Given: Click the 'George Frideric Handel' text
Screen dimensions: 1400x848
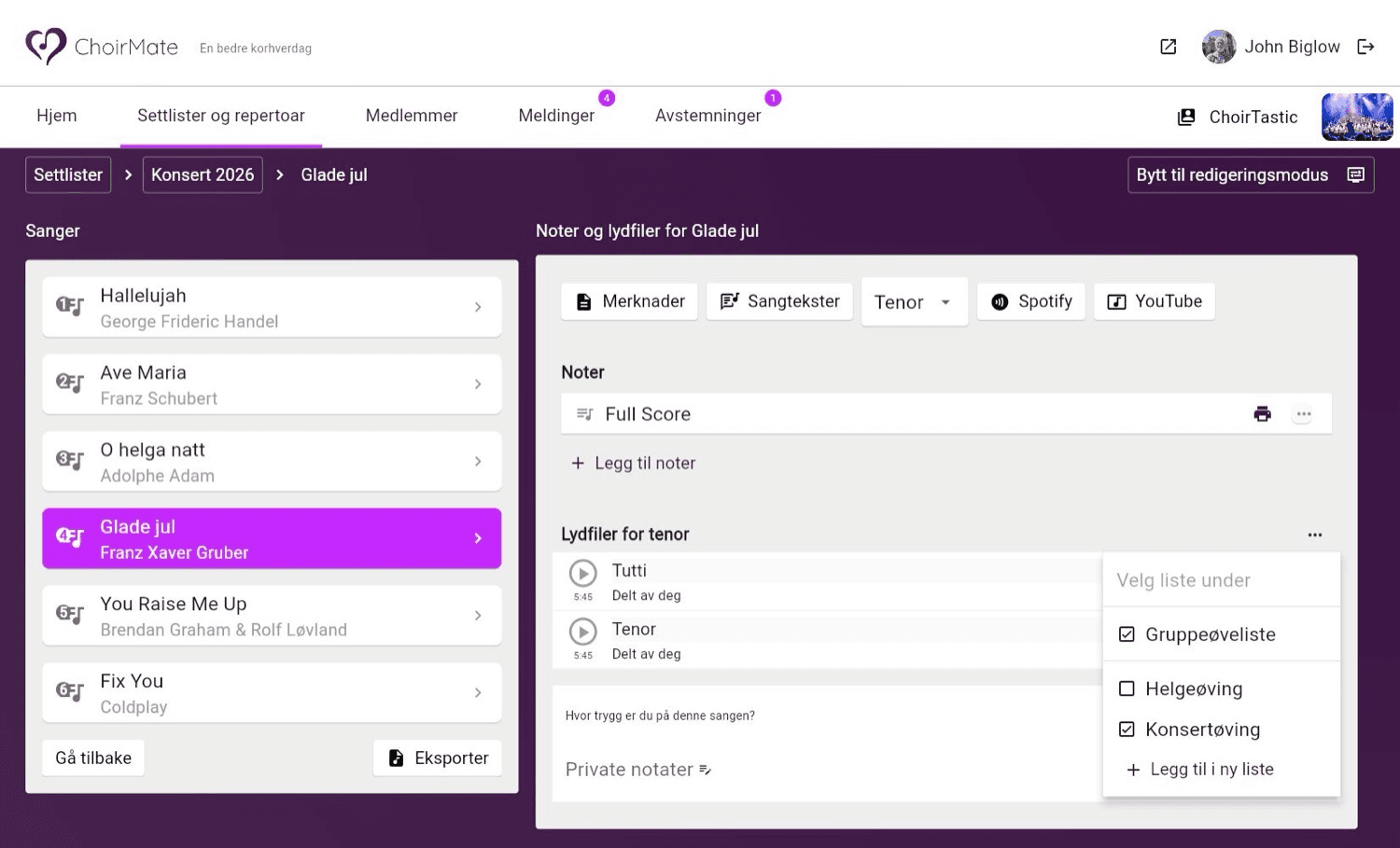Looking at the screenshot, I should click(x=189, y=321).
